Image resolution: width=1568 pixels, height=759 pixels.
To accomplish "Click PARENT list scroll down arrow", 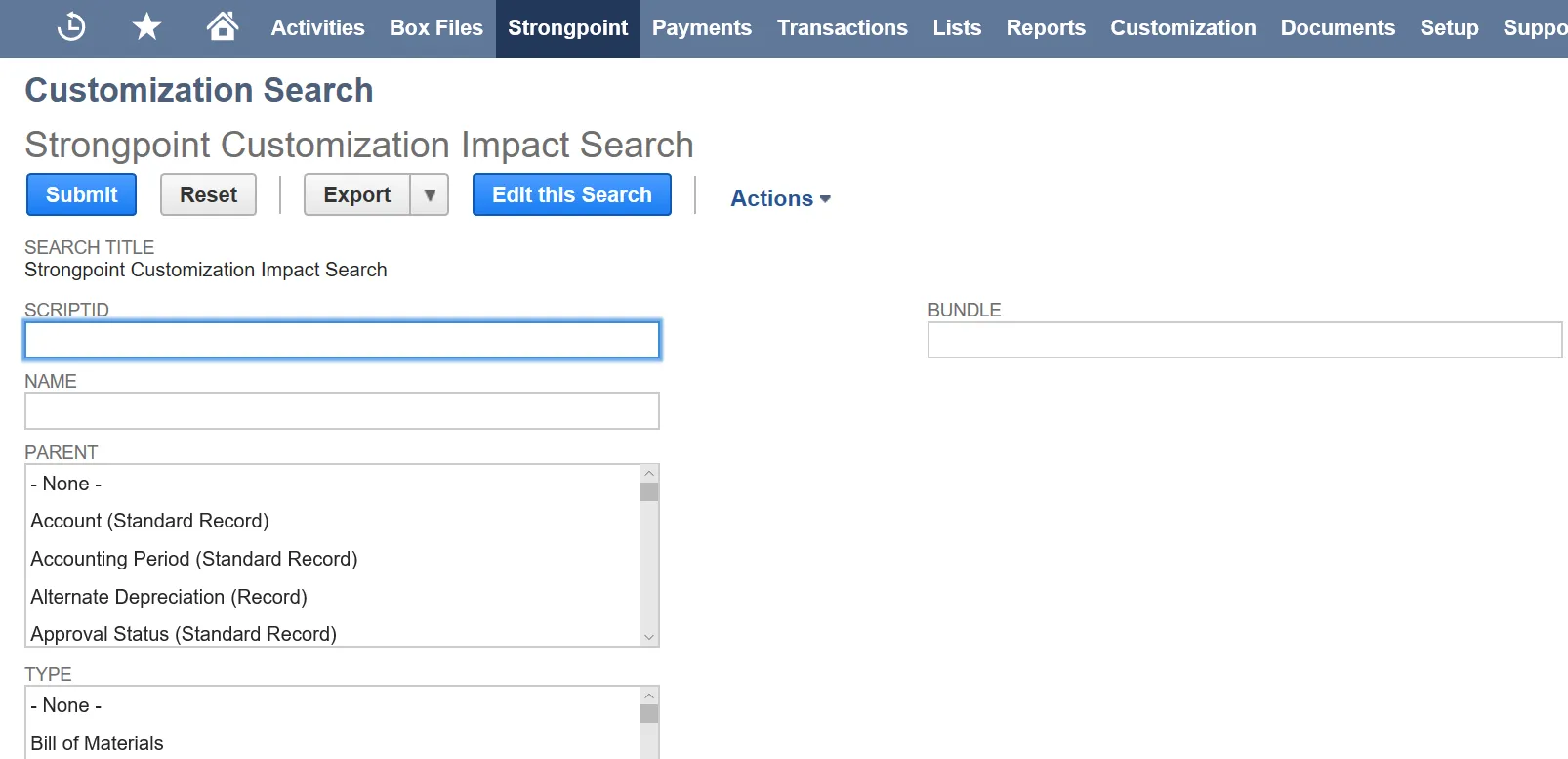I will (649, 637).
